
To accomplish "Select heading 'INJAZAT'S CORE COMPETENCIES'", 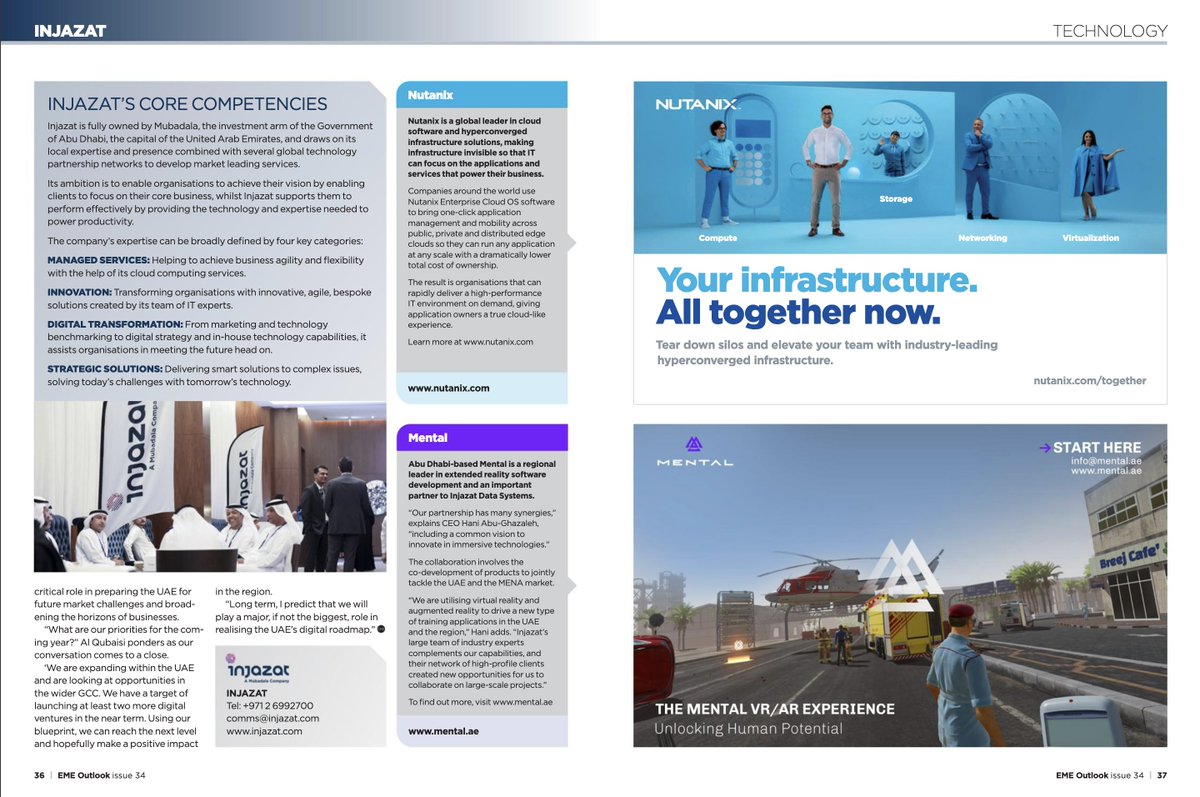I will [188, 104].
